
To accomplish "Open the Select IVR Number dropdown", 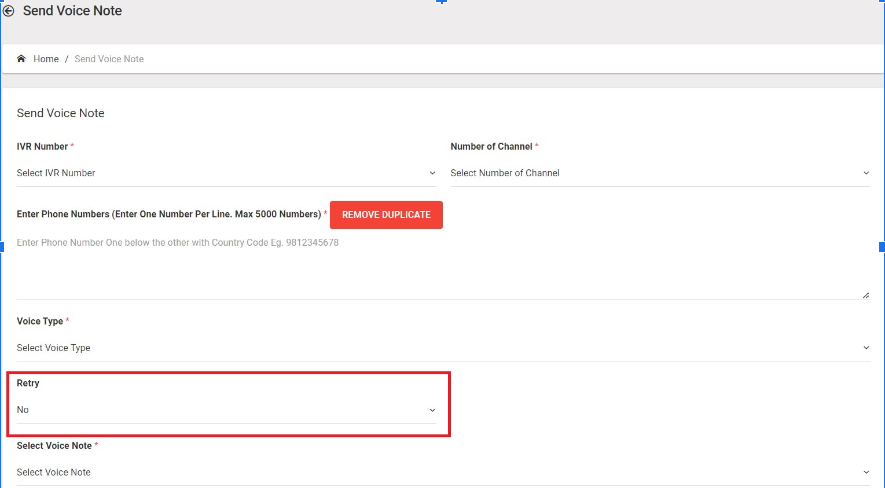I will point(226,173).
